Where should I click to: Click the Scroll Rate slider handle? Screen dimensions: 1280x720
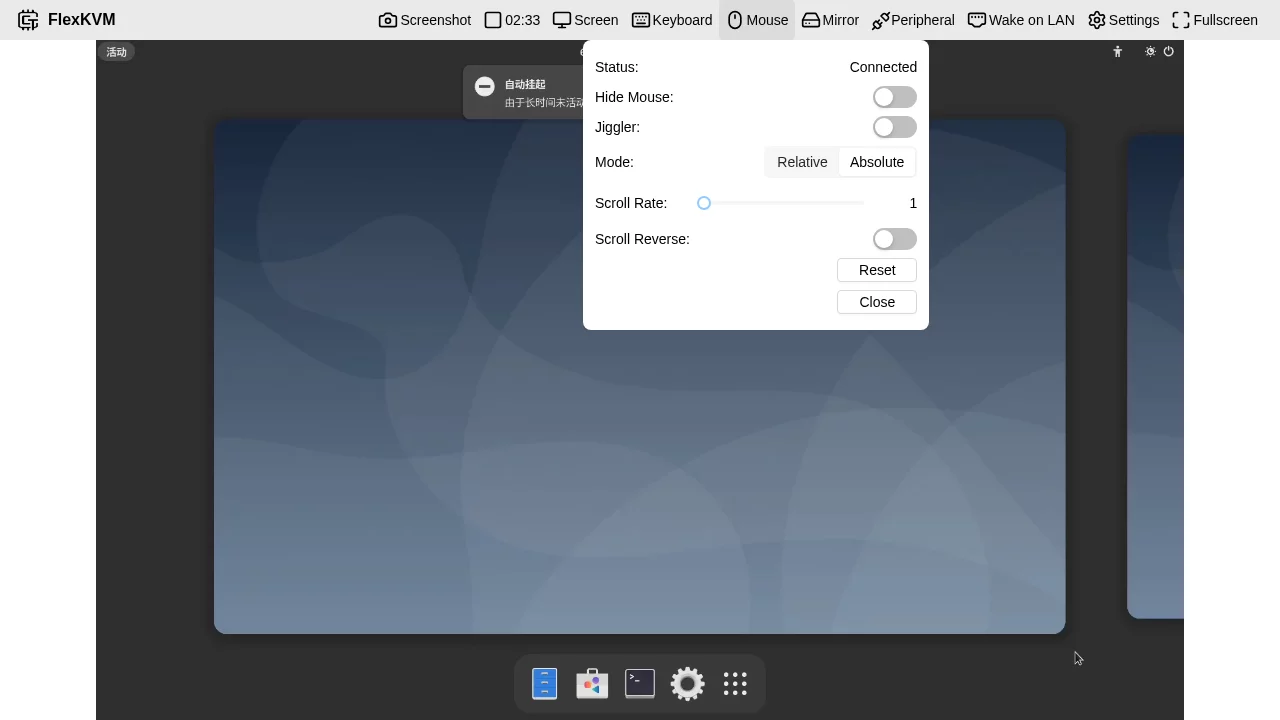704,203
